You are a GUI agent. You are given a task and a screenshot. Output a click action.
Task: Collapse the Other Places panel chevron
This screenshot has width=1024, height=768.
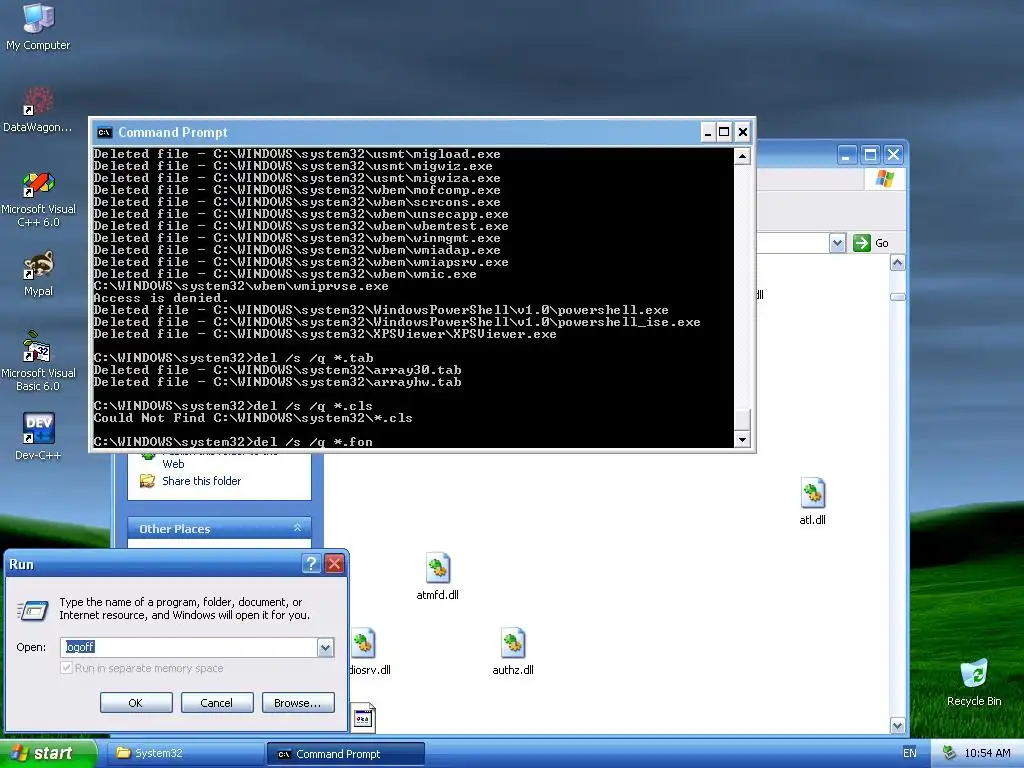click(298, 528)
